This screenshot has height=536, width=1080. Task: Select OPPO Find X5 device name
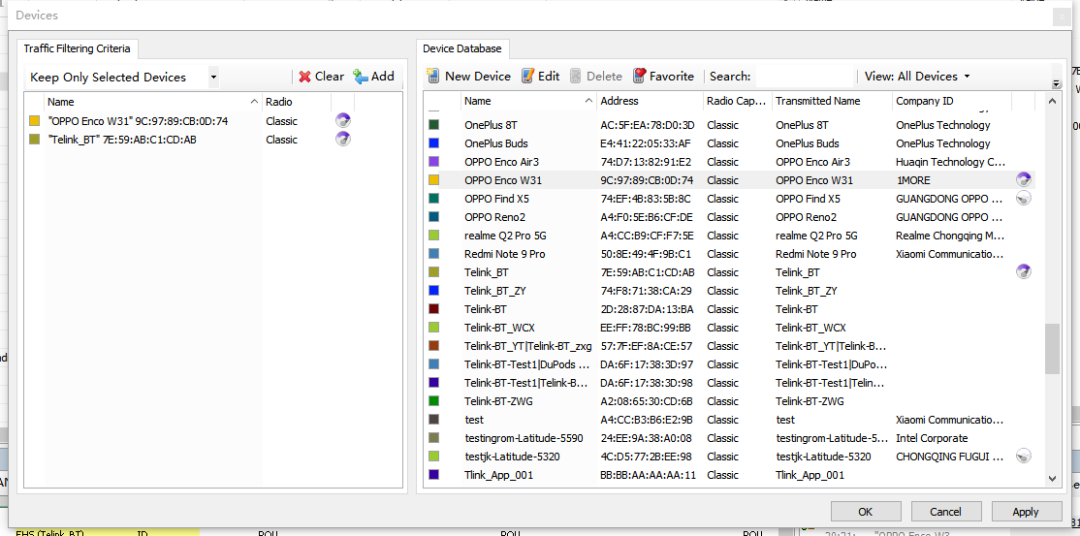click(x=497, y=198)
